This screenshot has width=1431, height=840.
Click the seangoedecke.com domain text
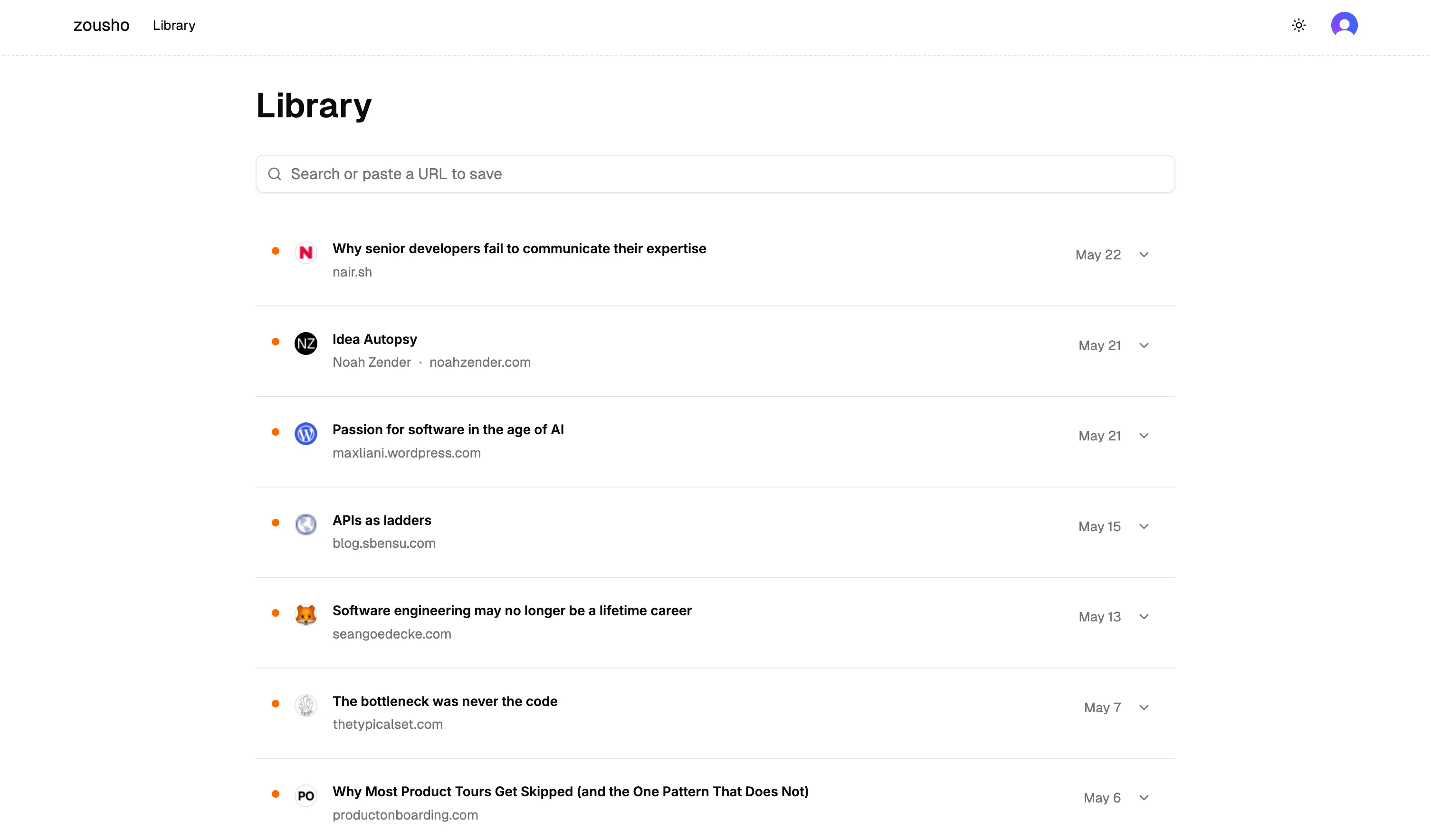tap(392, 634)
